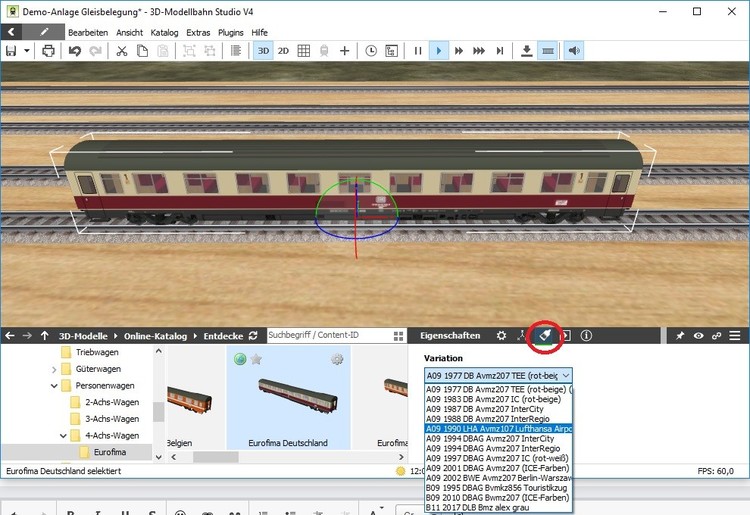Undo the last action
The height and width of the screenshot is (515, 750).
tap(75, 51)
